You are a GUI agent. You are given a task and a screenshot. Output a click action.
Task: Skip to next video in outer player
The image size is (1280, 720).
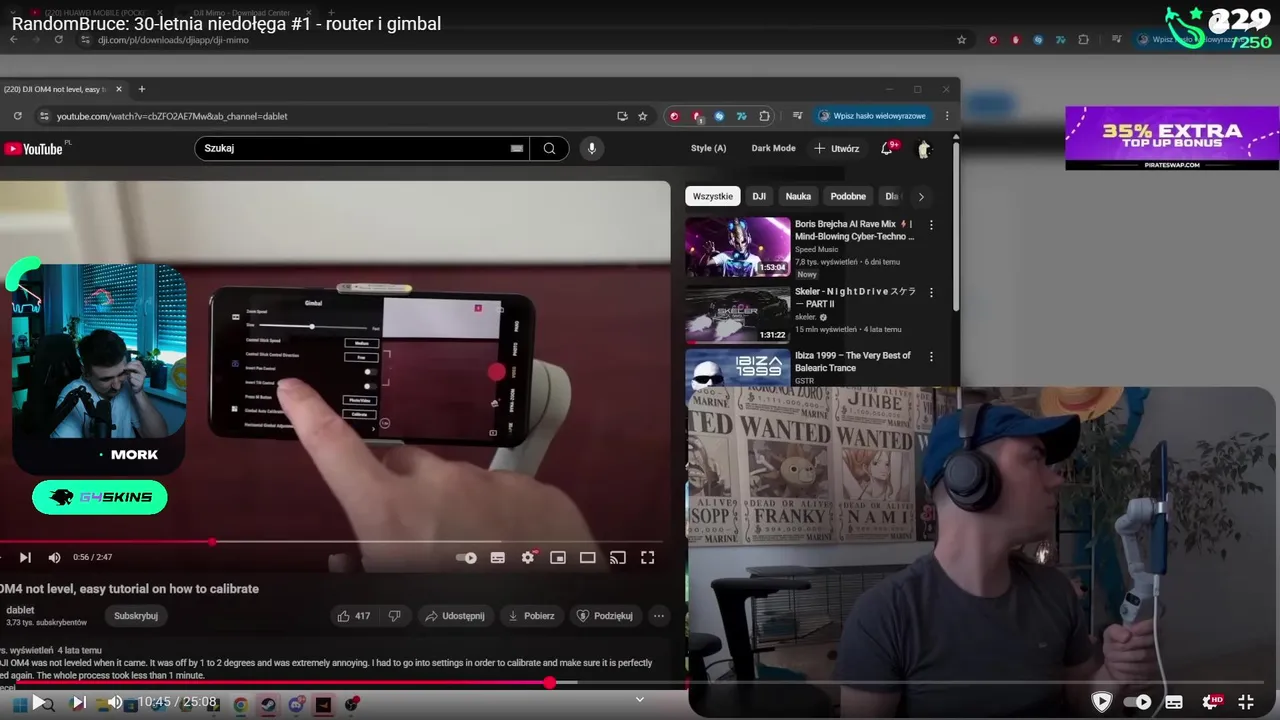(78, 703)
